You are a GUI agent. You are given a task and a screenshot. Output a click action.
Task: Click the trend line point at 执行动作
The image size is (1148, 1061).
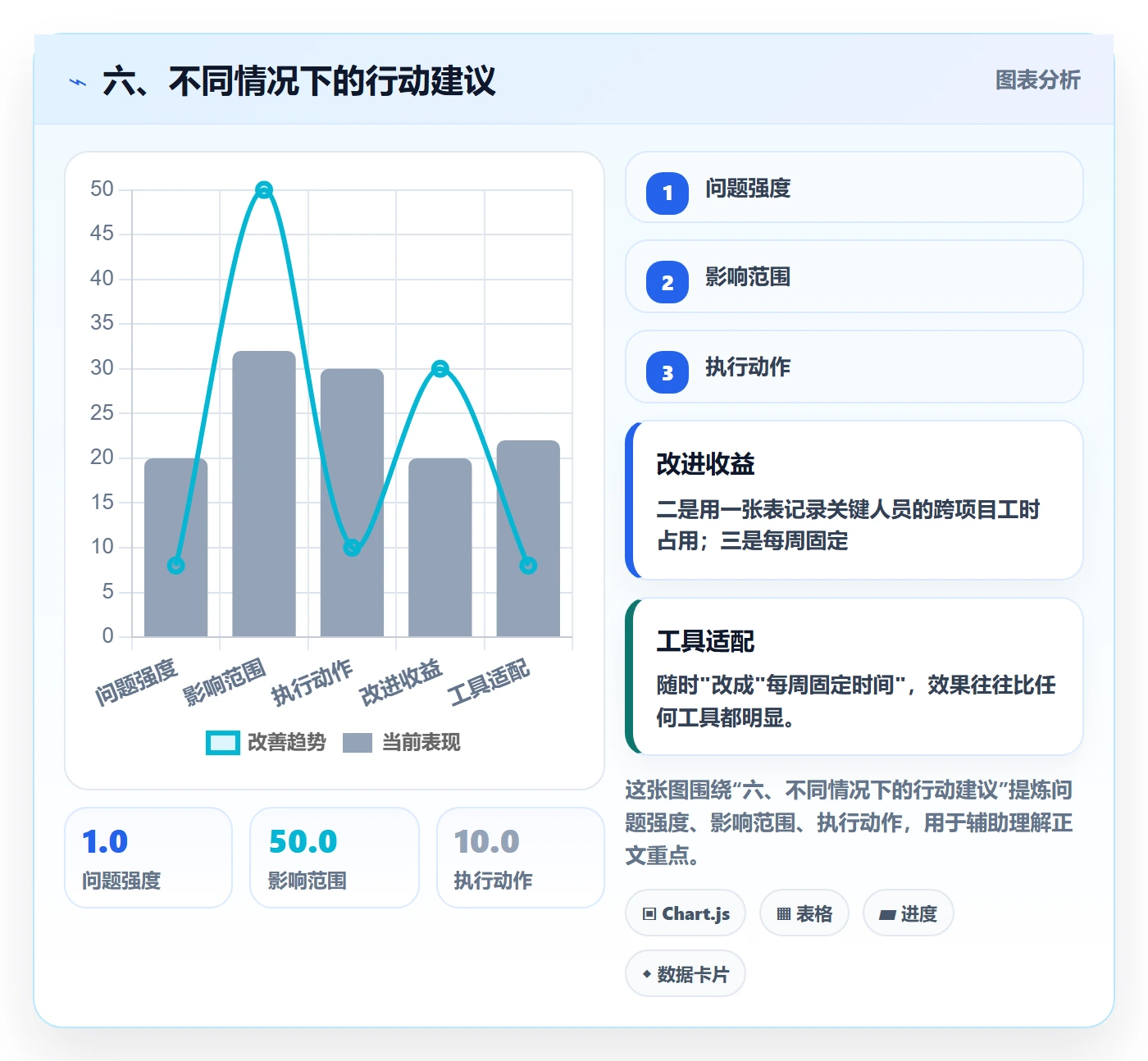point(352,548)
